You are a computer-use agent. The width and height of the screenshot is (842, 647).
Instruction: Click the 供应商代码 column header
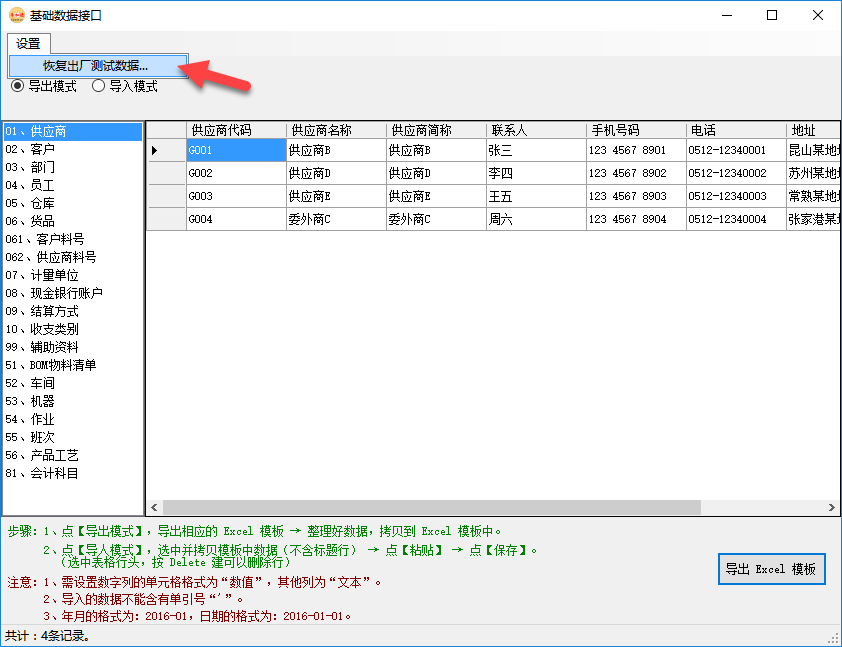pyautogui.click(x=235, y=130)
